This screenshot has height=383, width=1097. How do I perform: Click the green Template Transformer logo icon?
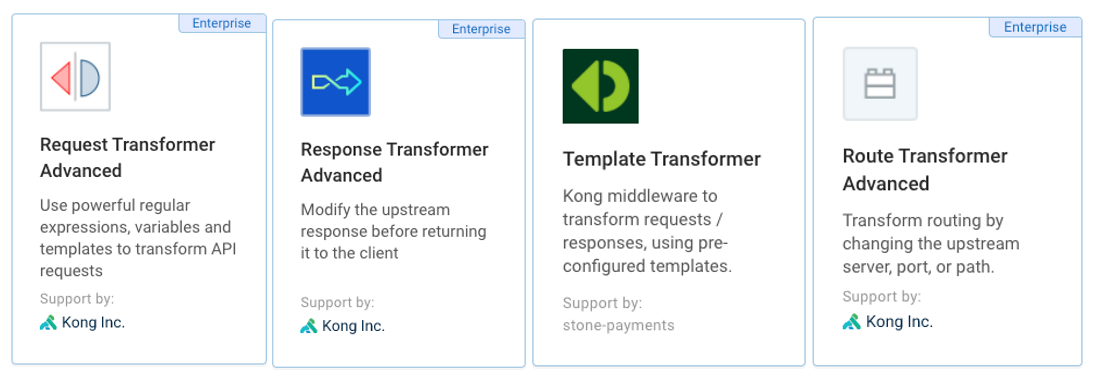tap(600, 86)
